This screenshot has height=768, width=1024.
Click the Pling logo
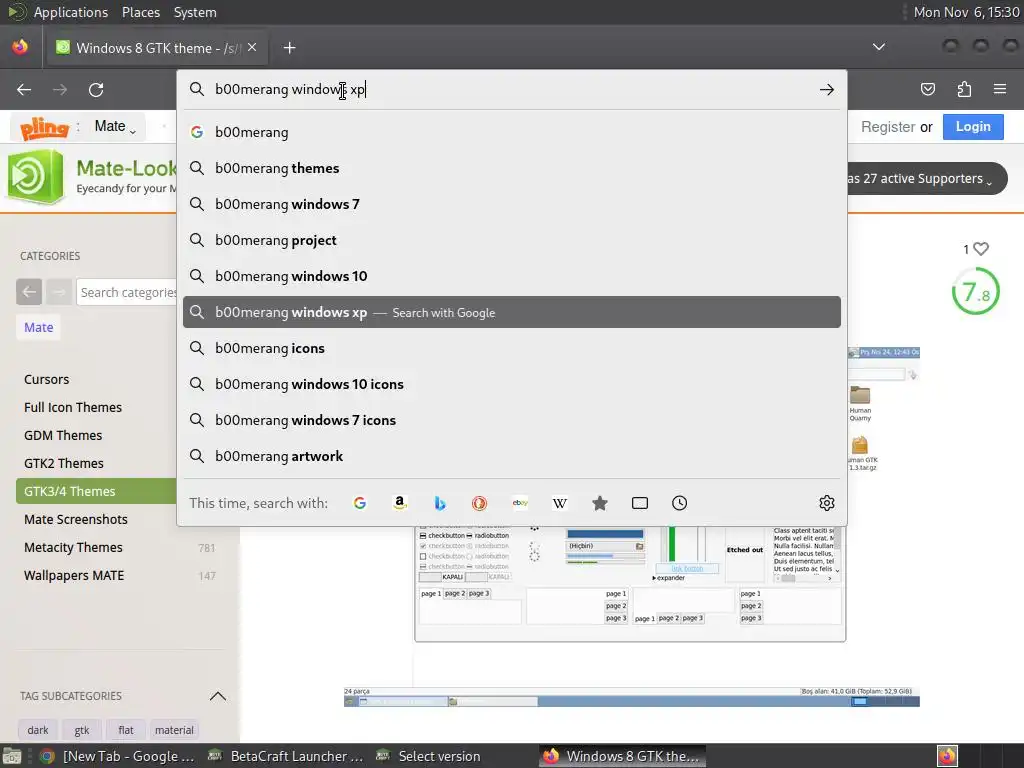44,127
